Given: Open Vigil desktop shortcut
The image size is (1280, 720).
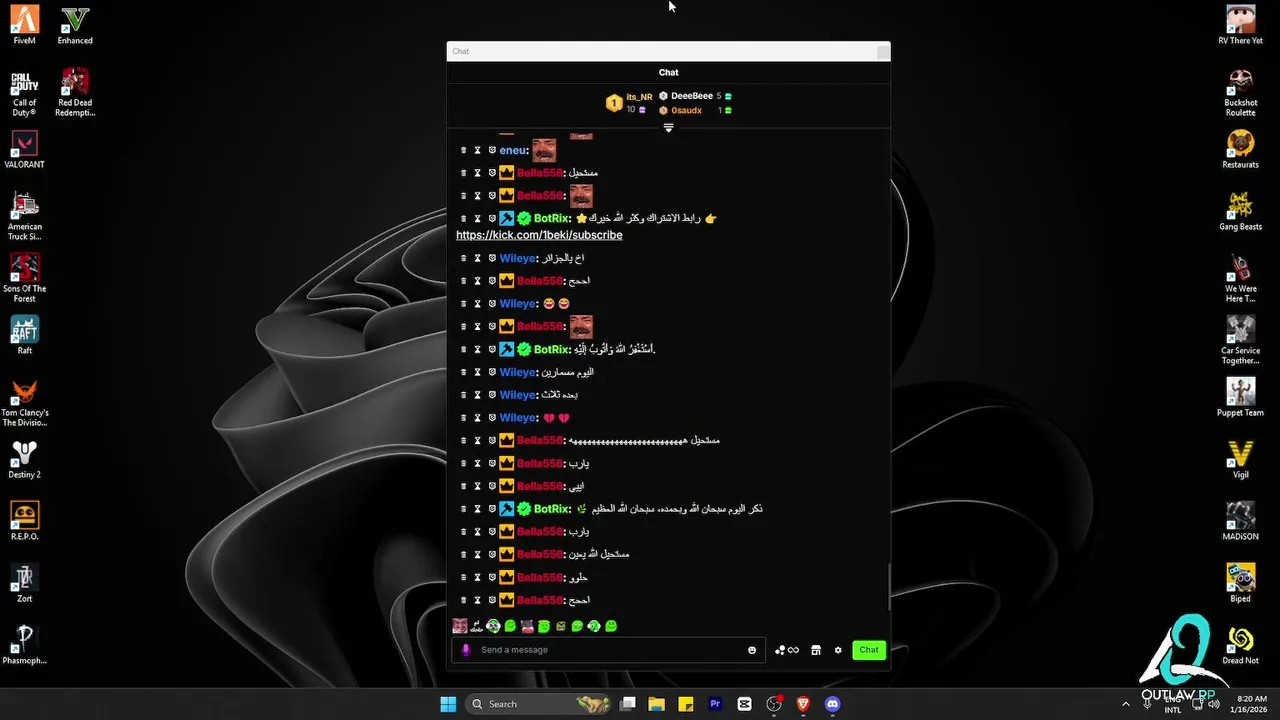Looking at the screenshot, I should tap(1241, 459).
